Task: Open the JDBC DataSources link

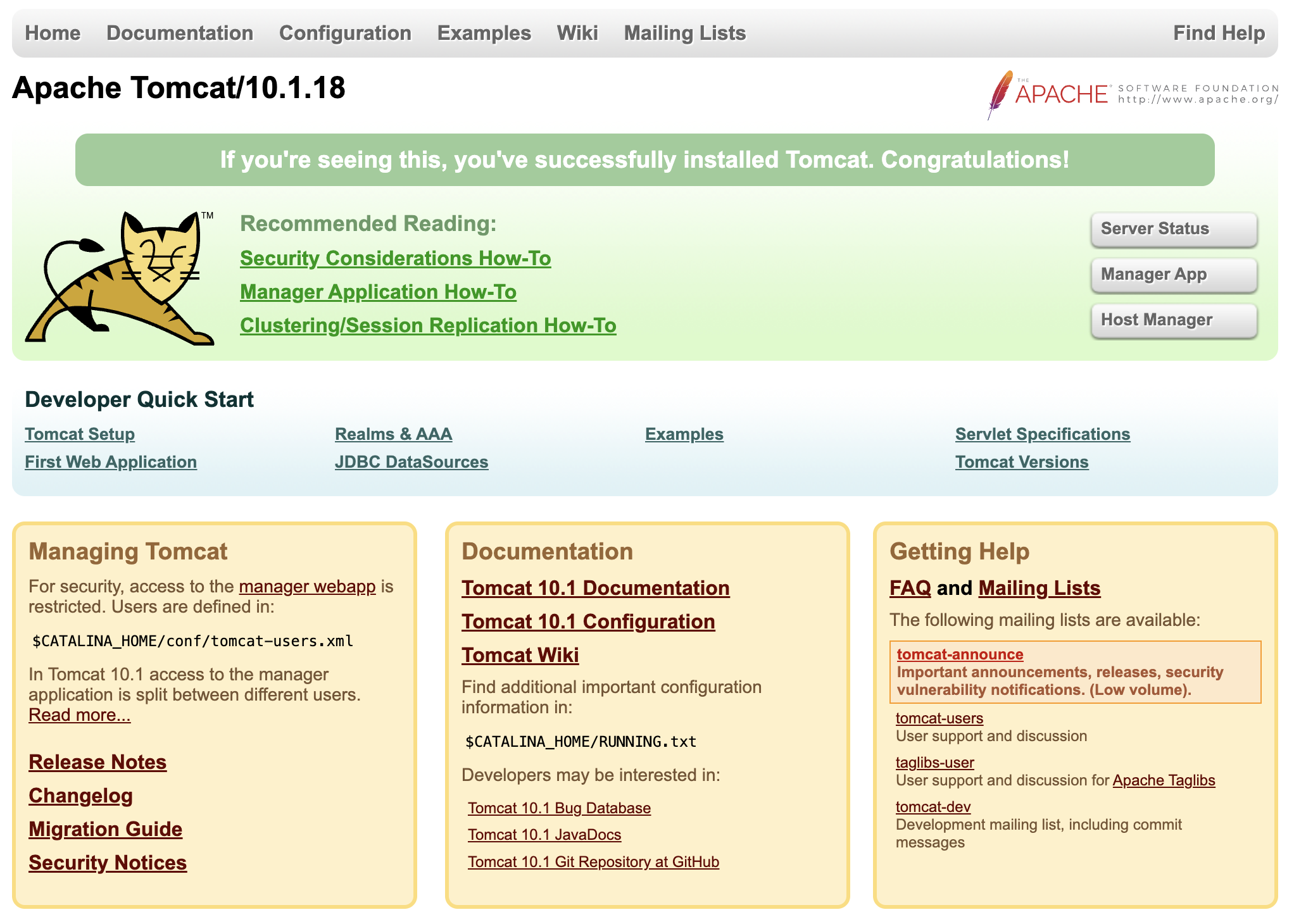Action: point(411,462)
